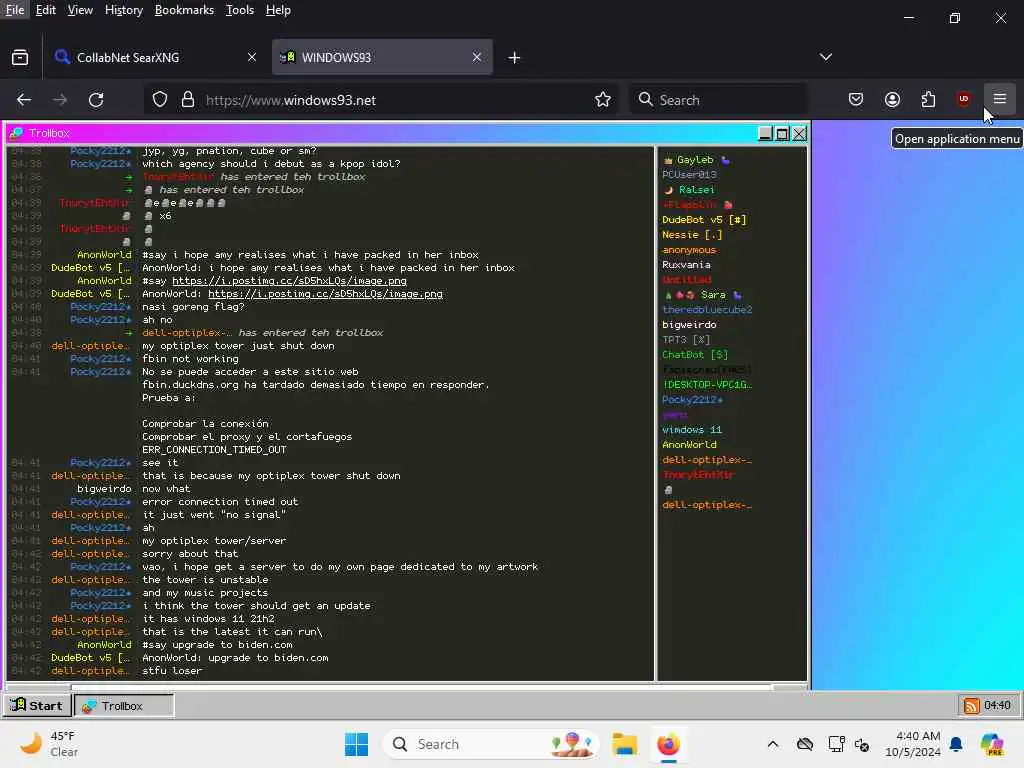
Task: Open the Windows 93 Start button
Action: [37, 705]
